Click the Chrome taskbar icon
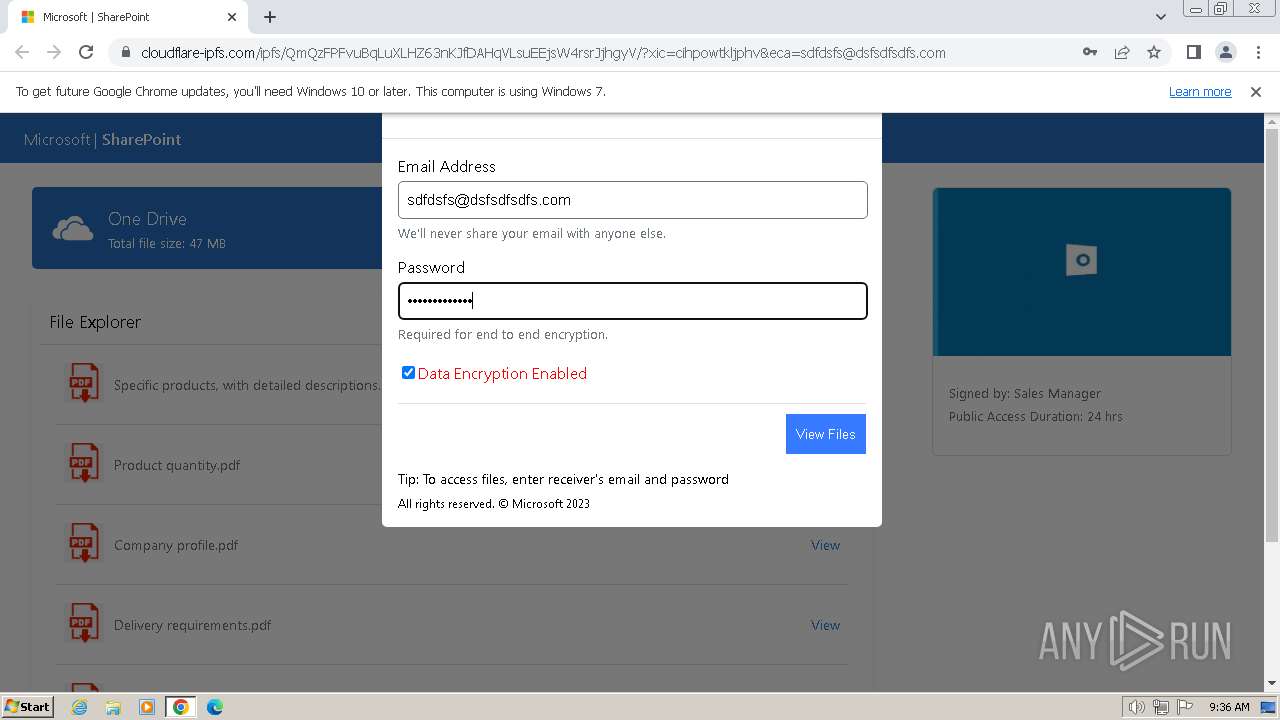 (181, 707)
